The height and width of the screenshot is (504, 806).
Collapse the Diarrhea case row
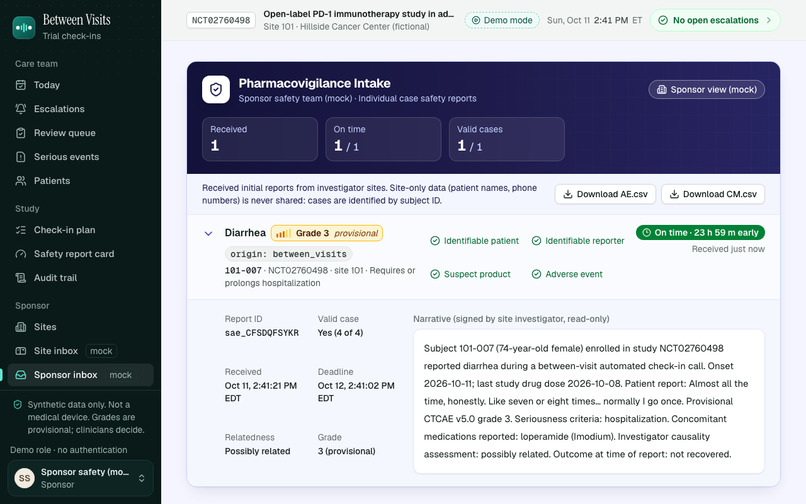coord(208,233)
